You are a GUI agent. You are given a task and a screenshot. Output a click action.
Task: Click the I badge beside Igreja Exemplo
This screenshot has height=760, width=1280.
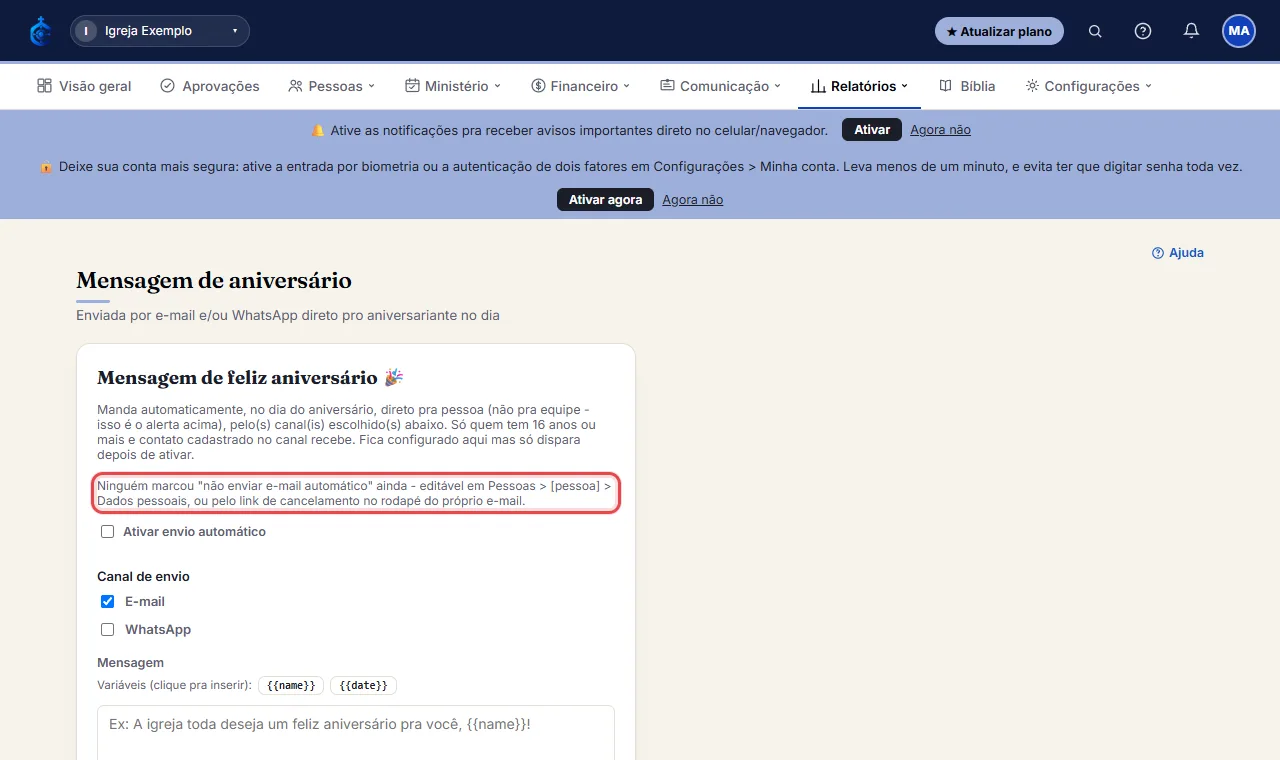(x=86, y=31)
